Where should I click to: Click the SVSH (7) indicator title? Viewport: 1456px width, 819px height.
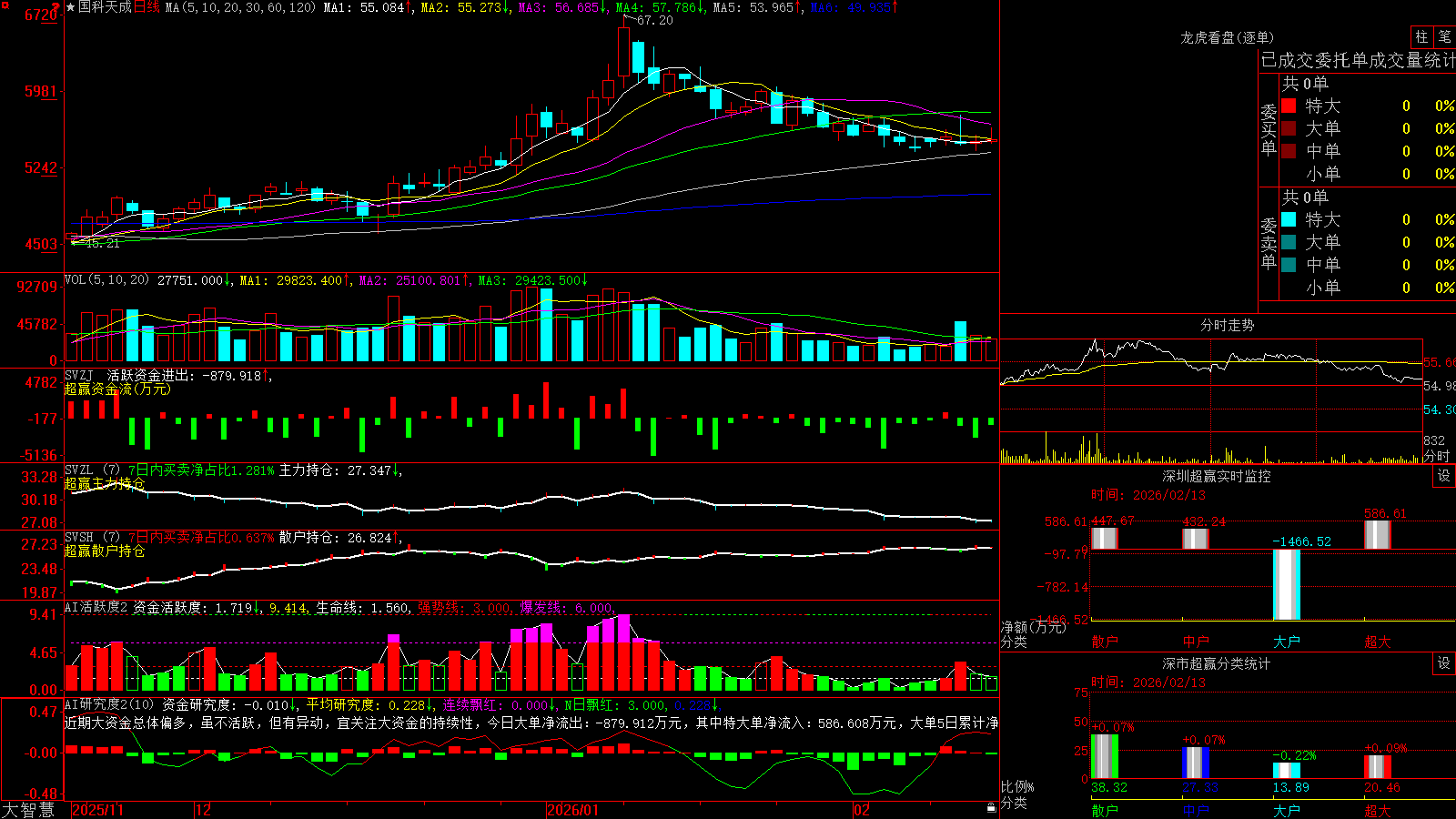coord(93,538)
